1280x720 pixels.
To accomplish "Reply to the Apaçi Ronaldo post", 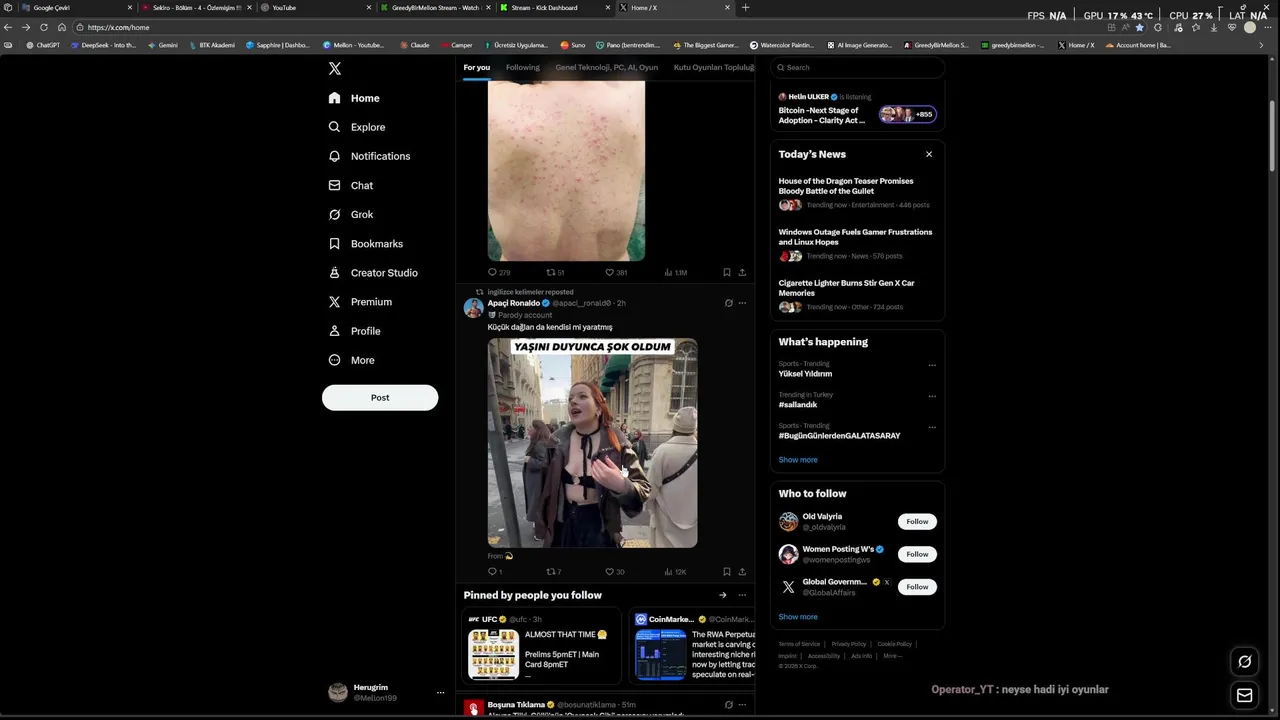I will [494, 572].
